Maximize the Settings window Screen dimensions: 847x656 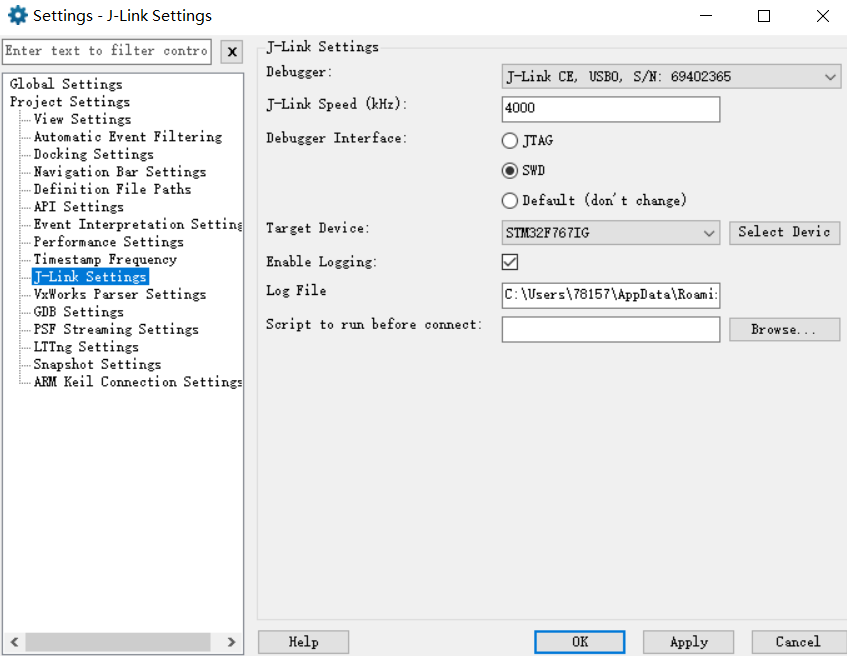click(764, 16)
